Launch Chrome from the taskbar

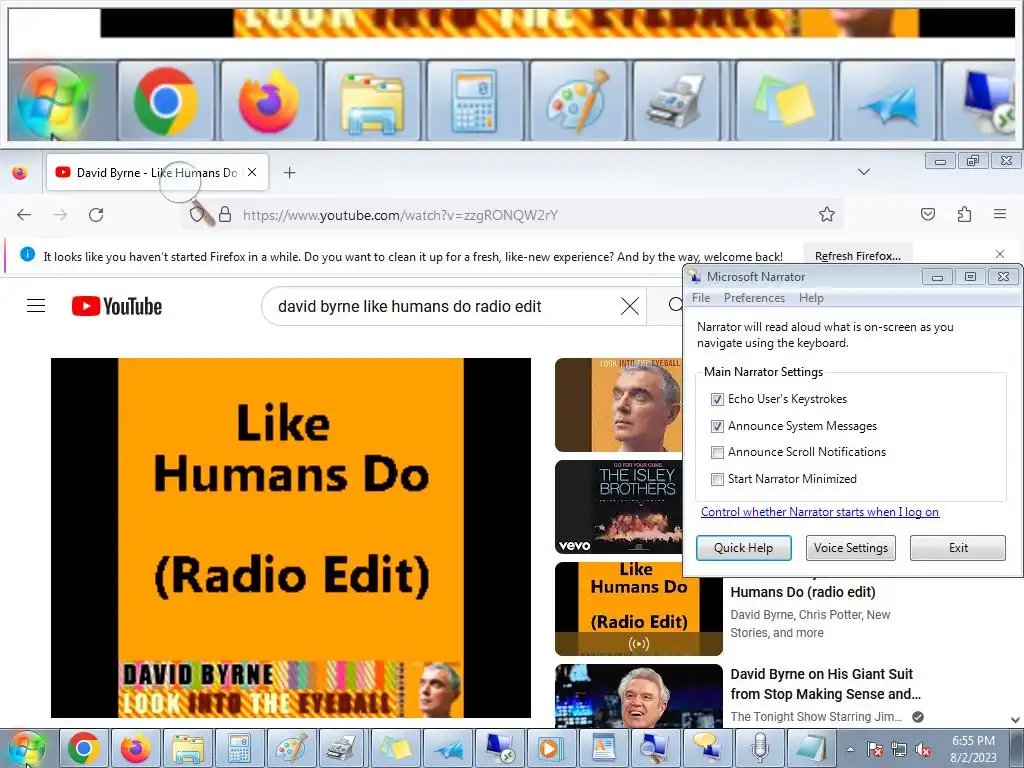[84, 748]
